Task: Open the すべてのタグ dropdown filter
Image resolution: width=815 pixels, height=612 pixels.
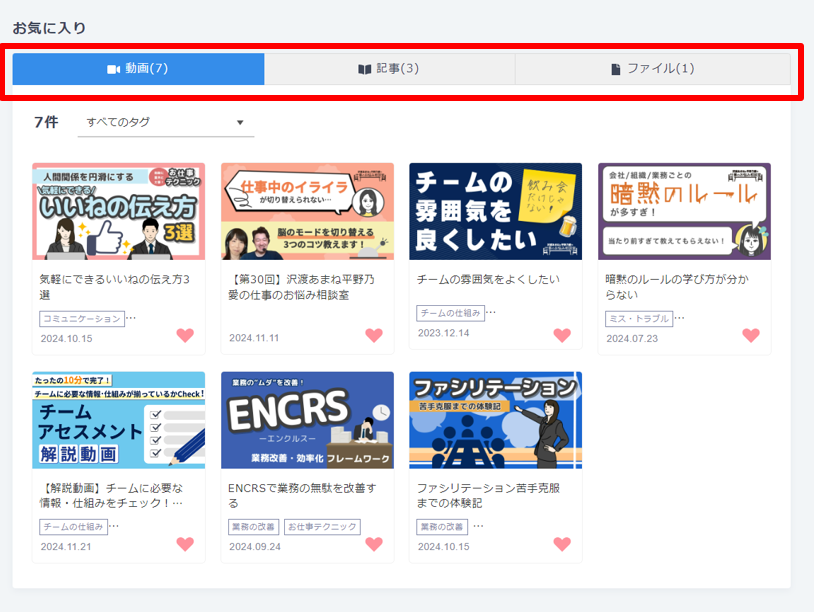Action: 165,123
